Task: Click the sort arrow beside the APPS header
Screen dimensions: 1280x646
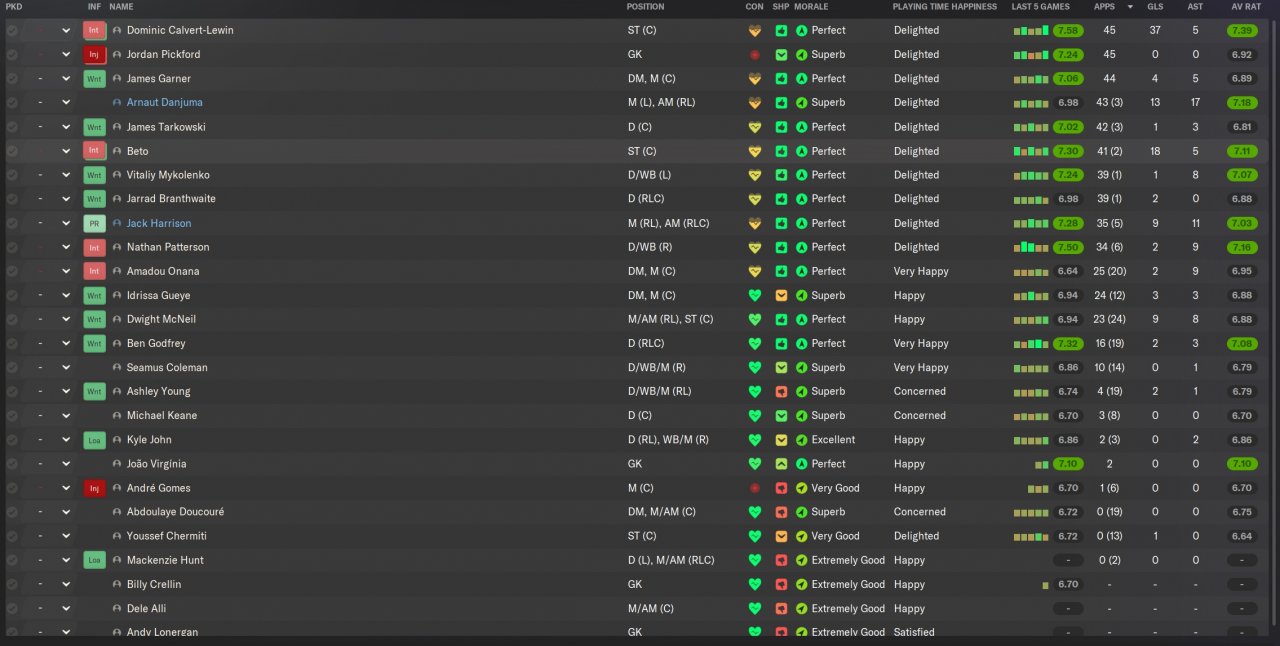Action: (x=1130, y=6)
